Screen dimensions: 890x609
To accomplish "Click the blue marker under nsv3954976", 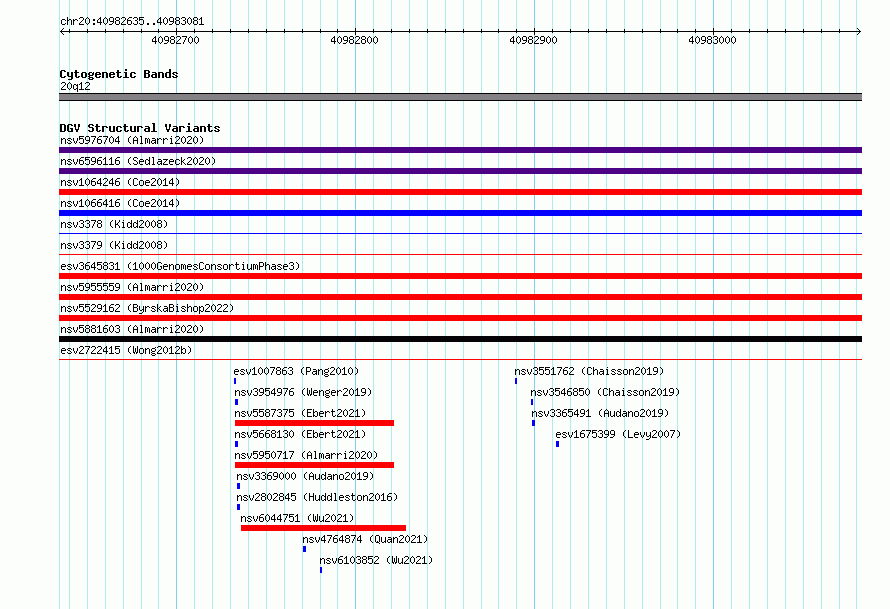I will pos(236,402).
